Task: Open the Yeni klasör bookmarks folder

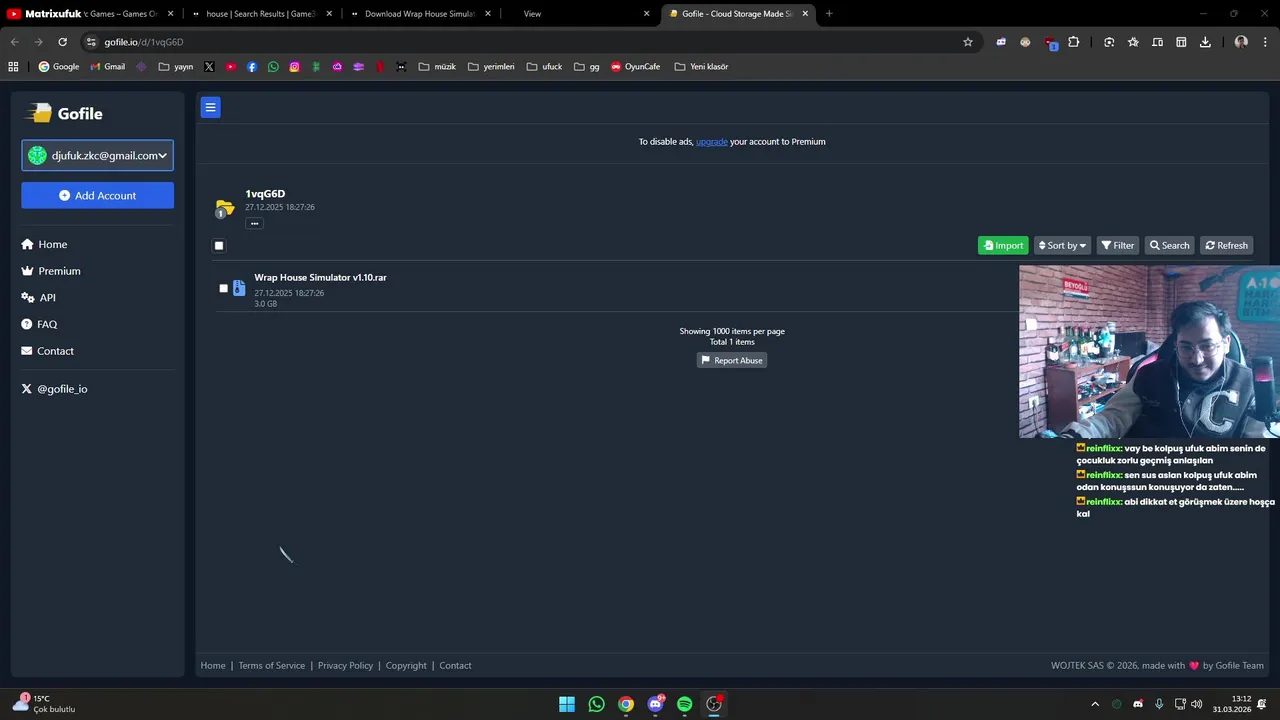Action: click(x=701, y=67)
